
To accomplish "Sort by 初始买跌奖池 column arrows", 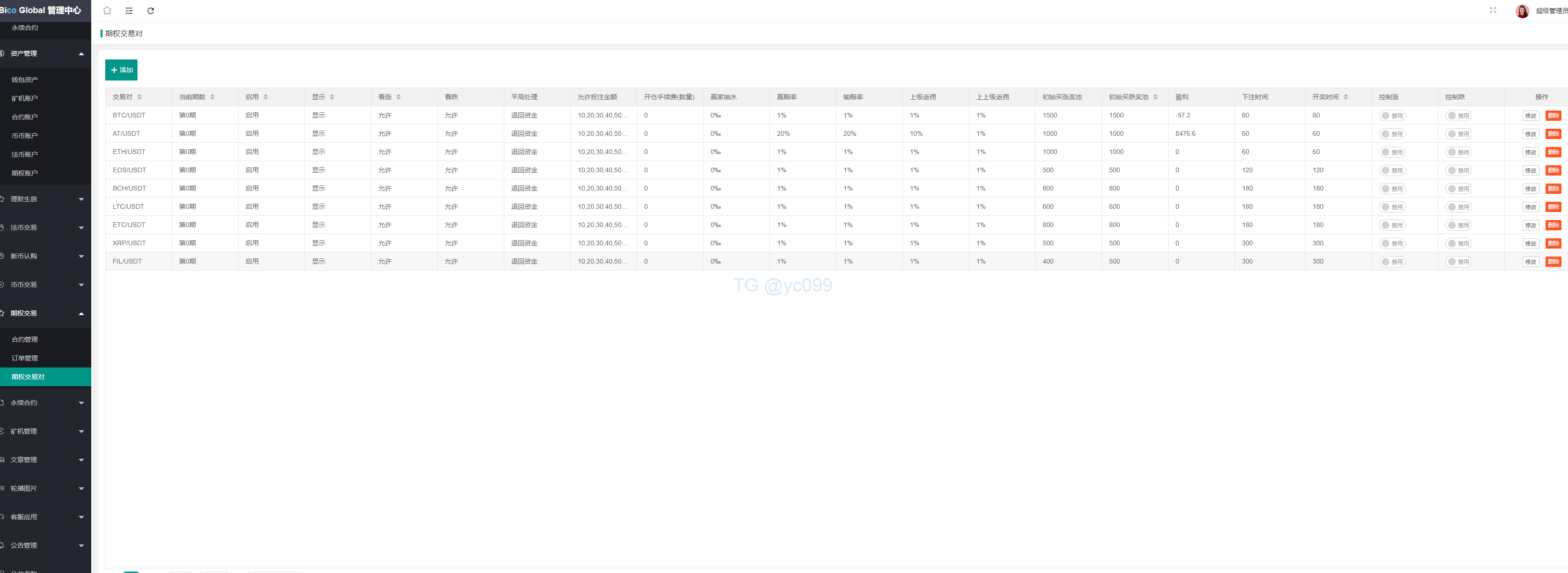I will (x=1155, y=97).
